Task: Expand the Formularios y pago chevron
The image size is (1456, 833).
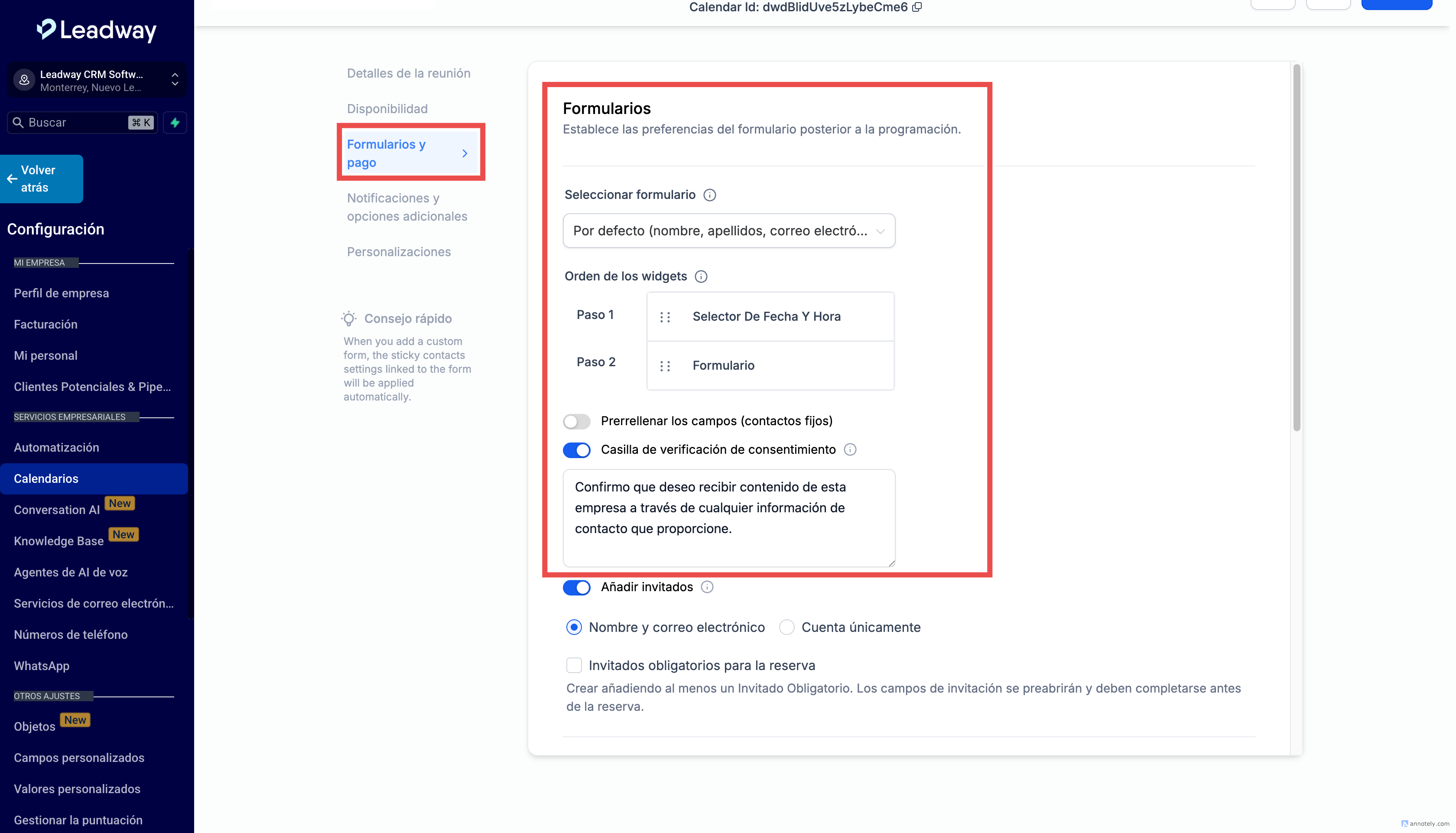Action: coord(465,153)
